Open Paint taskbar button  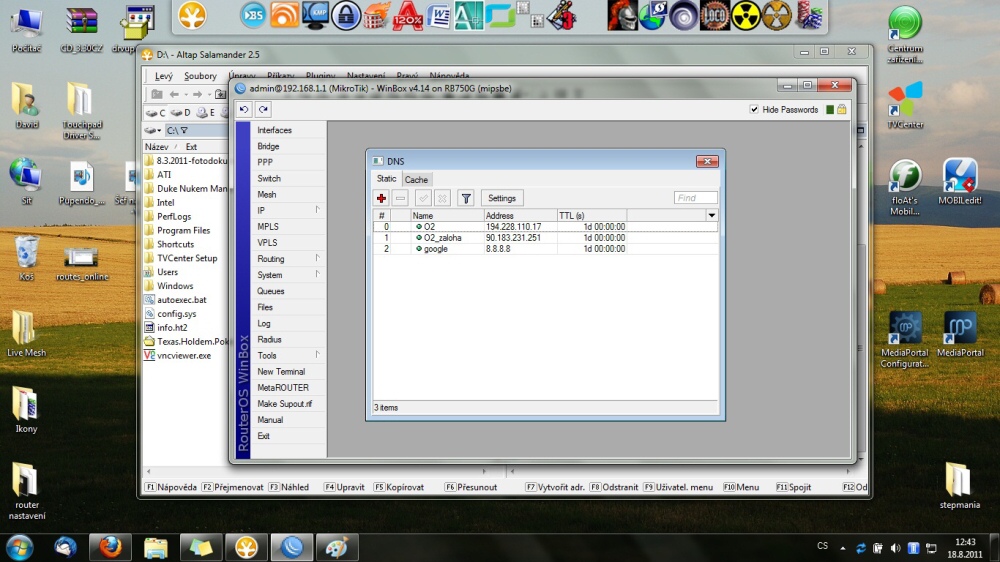[337, 547]
